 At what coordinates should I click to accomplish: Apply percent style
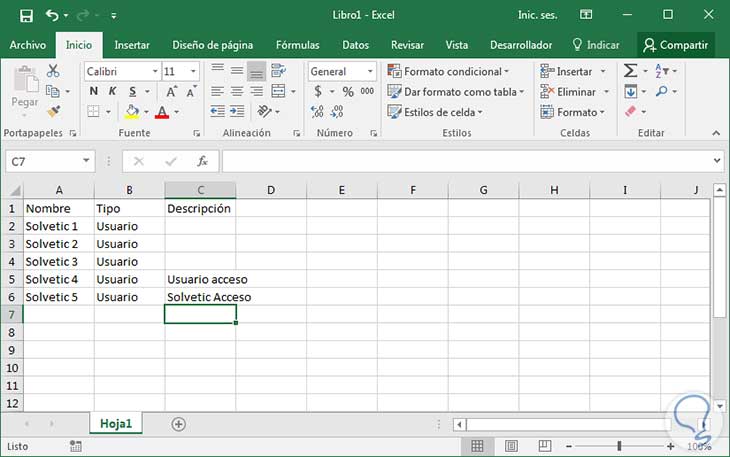coord(348,92)
